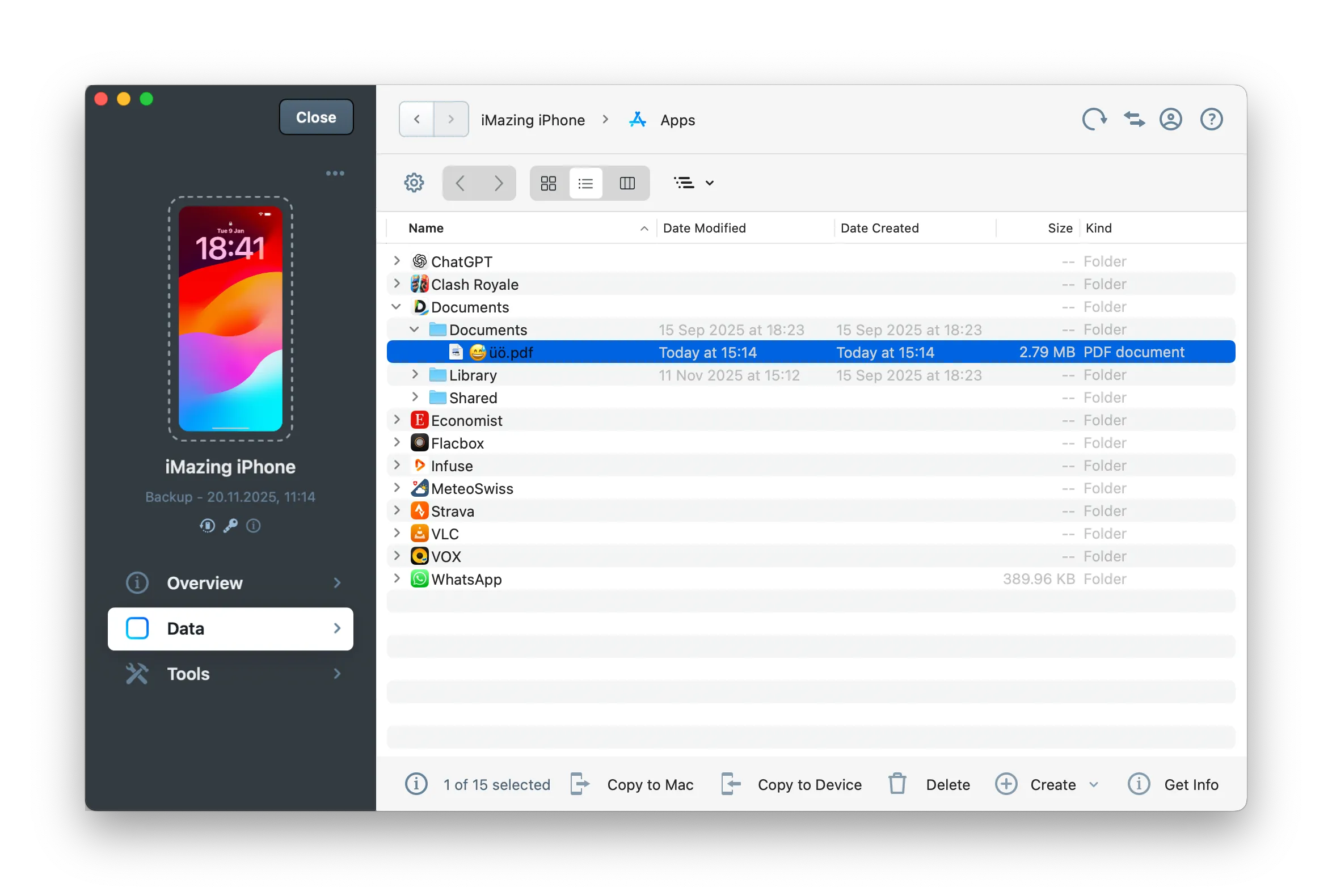Open the Overview section in the sidebar

205,583
